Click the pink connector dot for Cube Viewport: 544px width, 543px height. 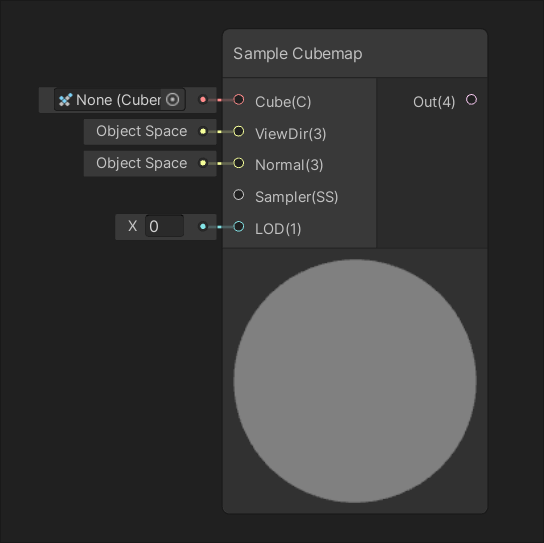[x=203, y=100]
